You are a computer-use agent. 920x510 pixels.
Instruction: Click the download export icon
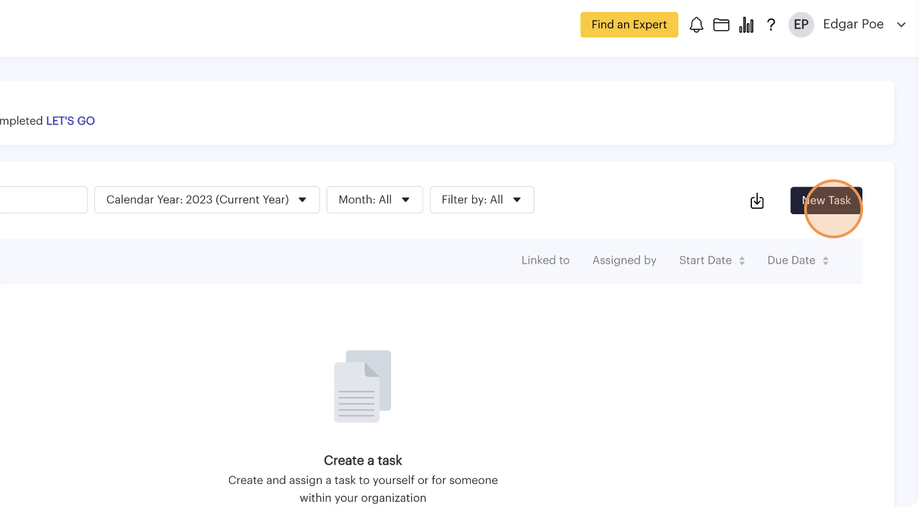tap(757, 201)
